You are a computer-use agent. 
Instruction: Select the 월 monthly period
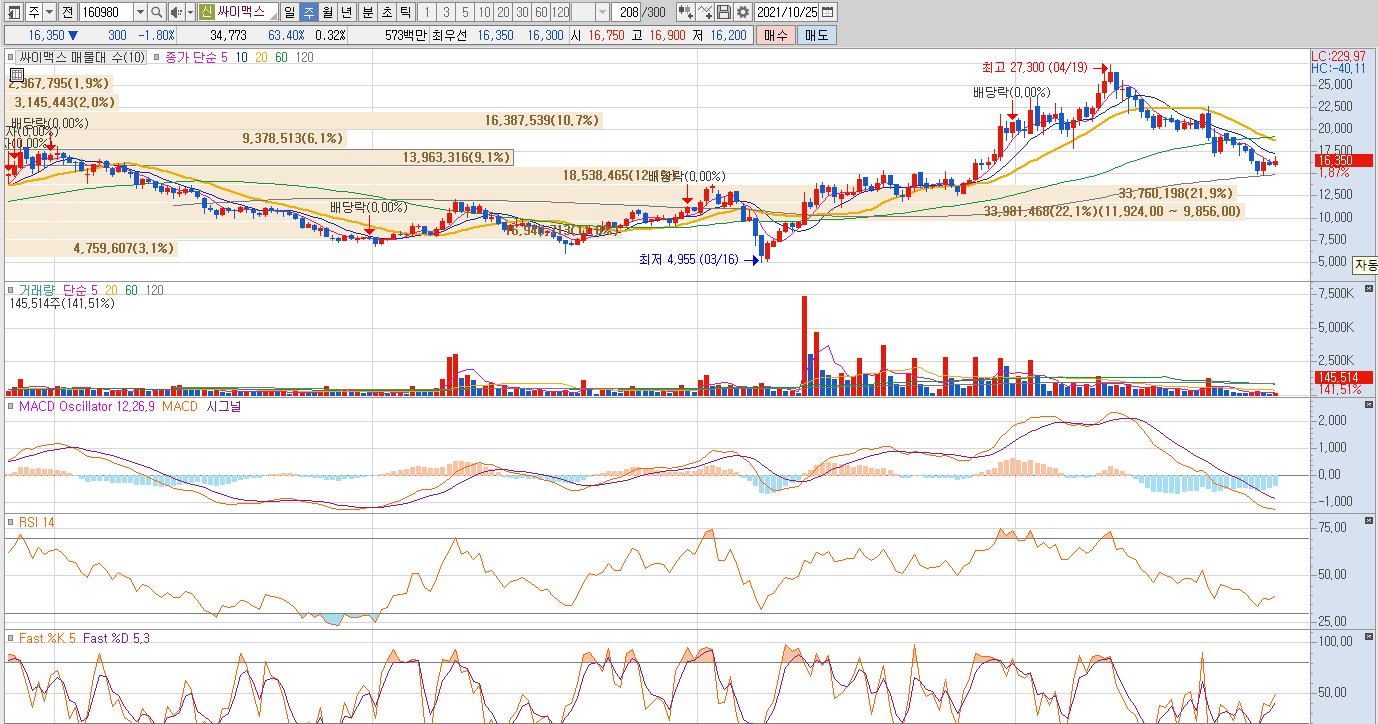[327, 12]
